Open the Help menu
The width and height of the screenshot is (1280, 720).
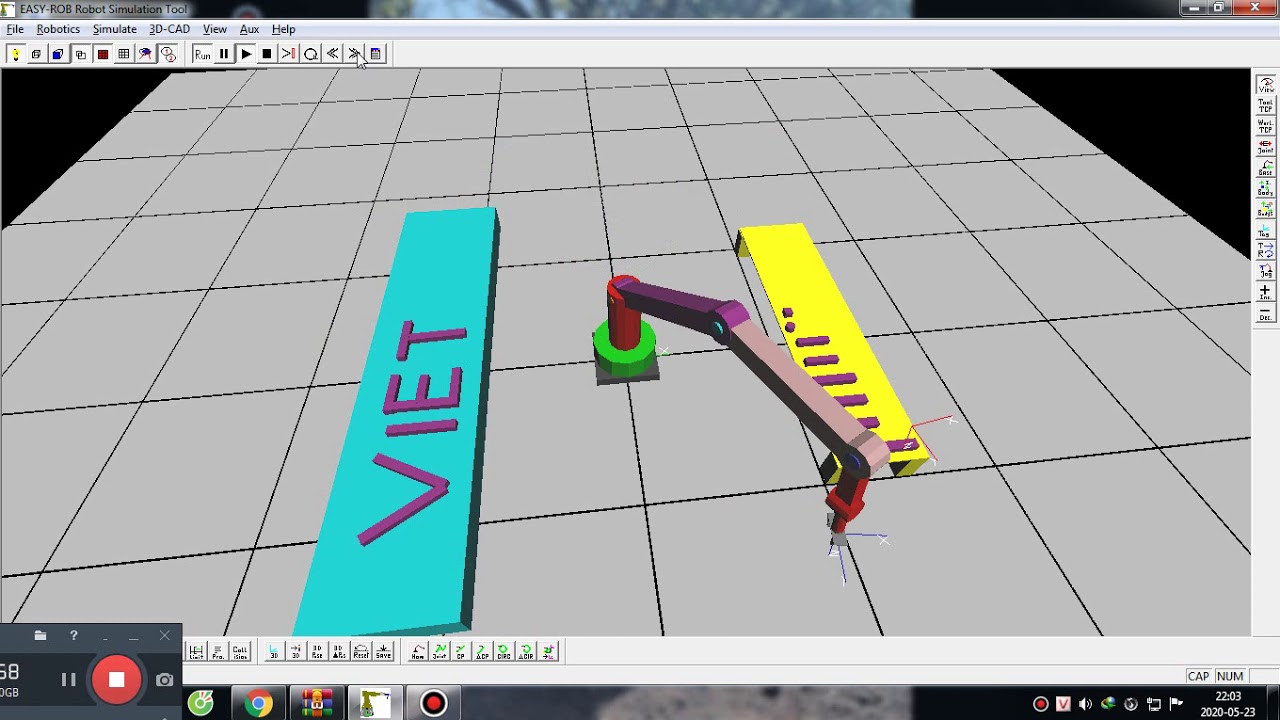284,29
